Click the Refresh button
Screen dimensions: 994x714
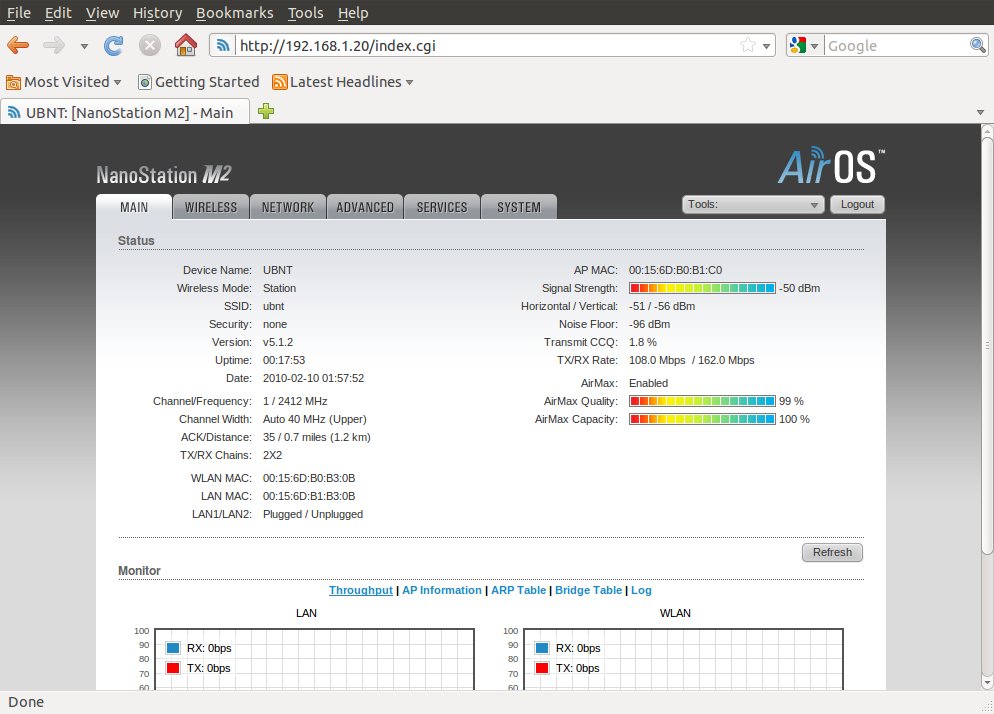pyautogui.click(x=832, y=552)
